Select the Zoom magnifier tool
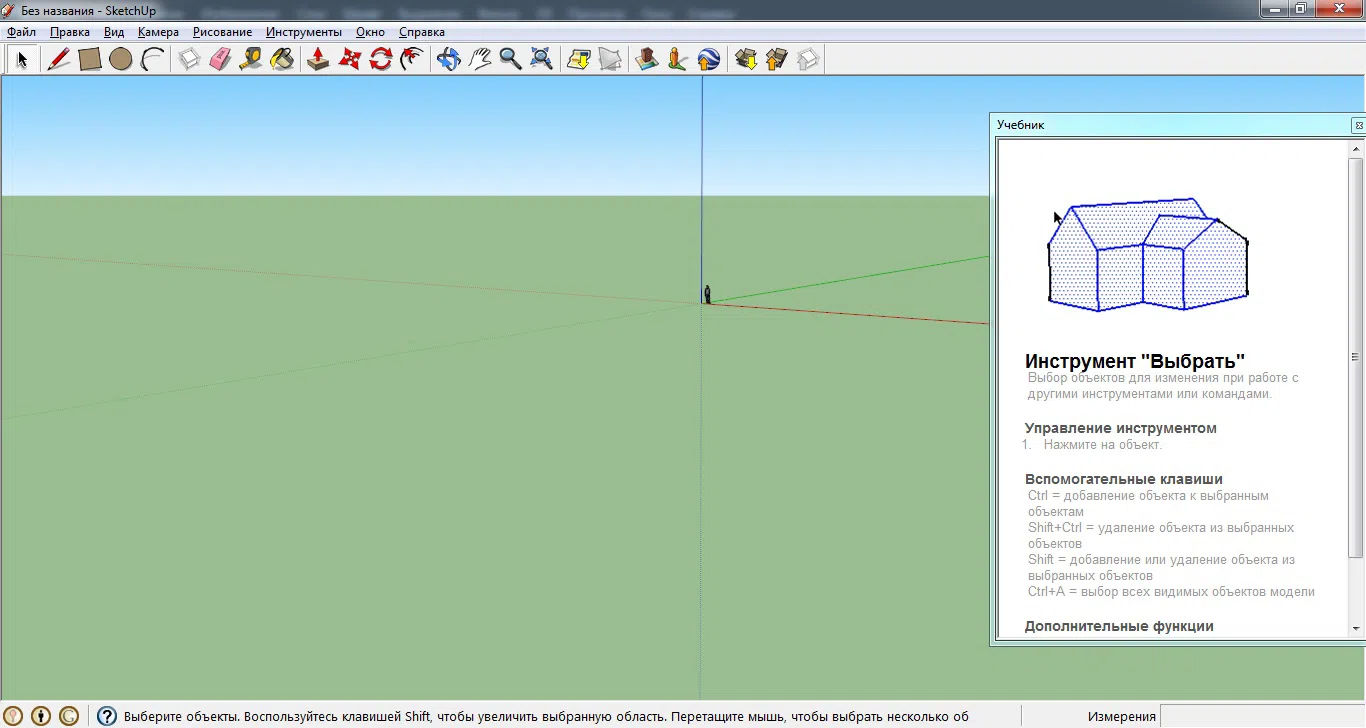Image resolution: width=1366 pixels, height=728 pixels. tap(510, 59)
